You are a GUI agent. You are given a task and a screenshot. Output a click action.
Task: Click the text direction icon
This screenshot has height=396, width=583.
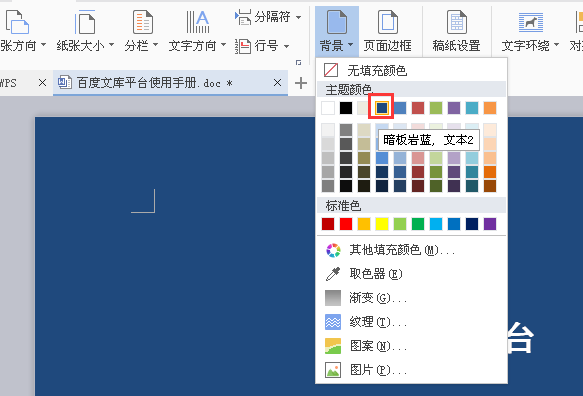198,22
